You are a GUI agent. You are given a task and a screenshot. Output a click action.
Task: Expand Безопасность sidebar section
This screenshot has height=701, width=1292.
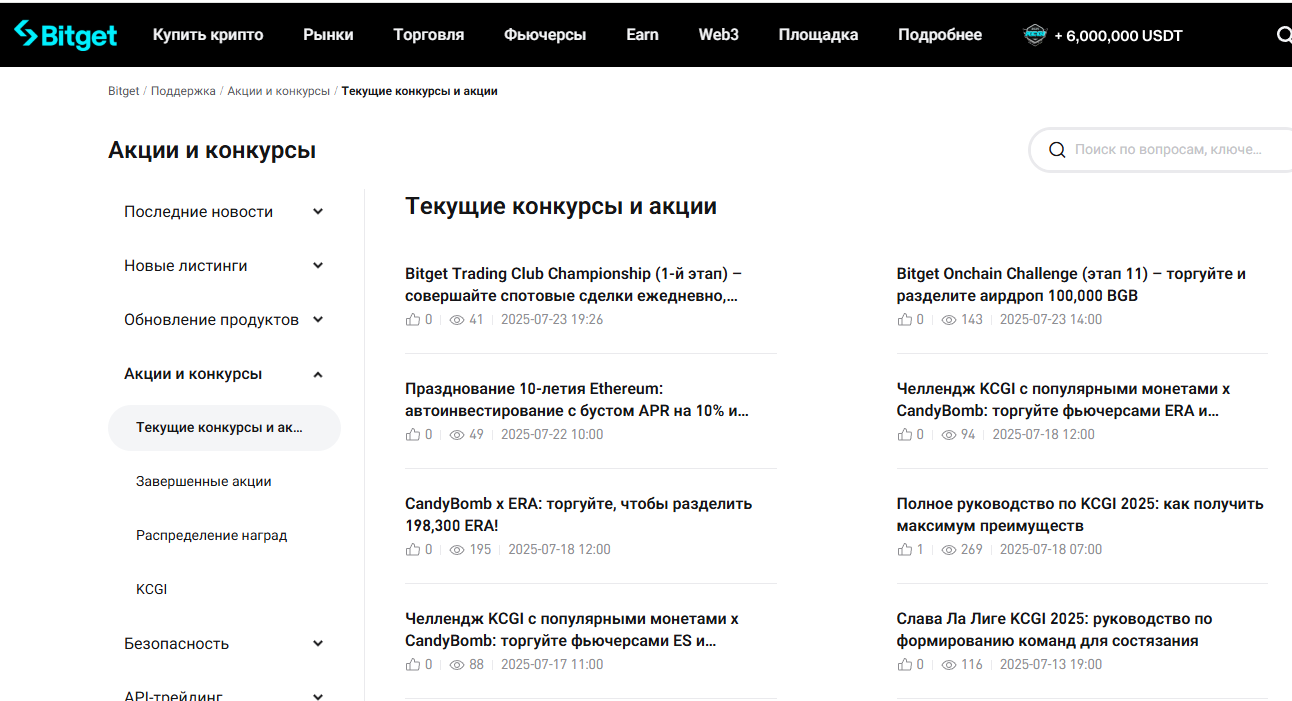[x=318, y=644]
